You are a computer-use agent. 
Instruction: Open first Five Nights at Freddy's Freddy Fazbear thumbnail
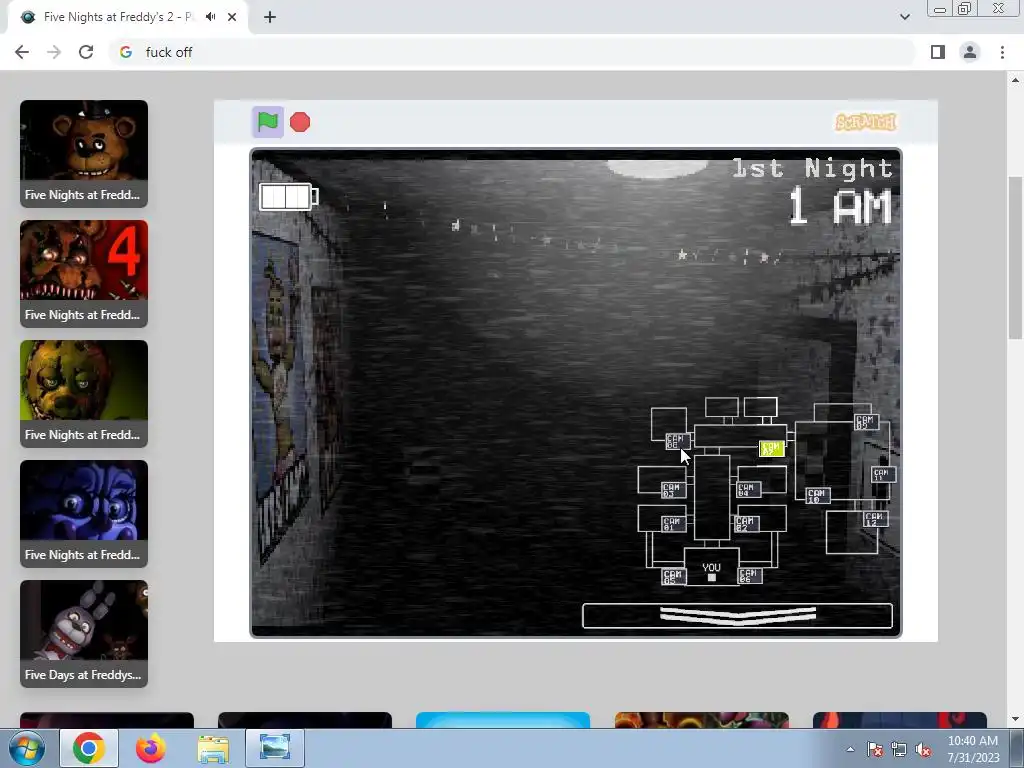pyautogui.click(x=84, y=153)
